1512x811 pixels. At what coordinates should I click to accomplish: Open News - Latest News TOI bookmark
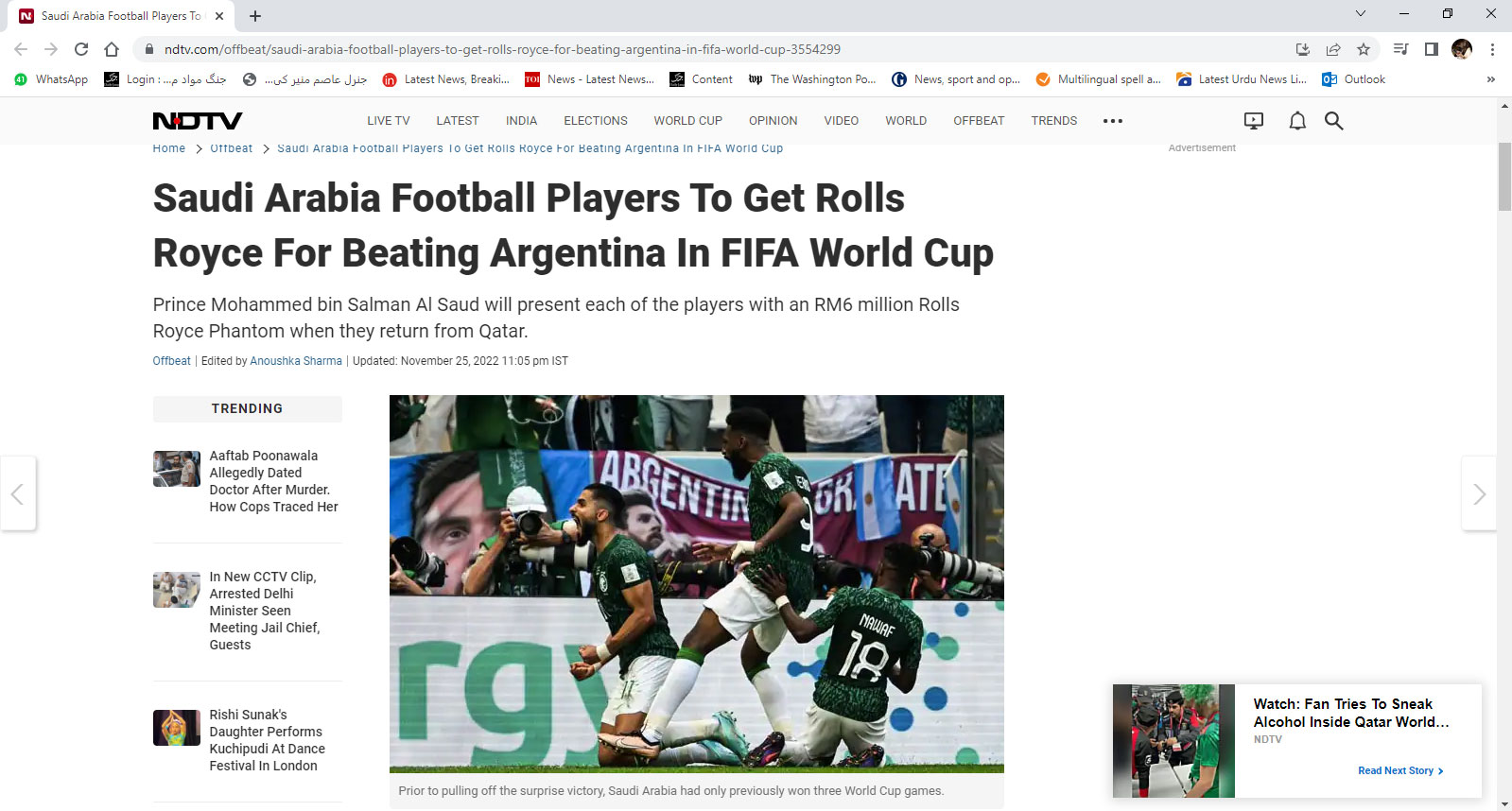pyautogui.click(x=589, y=79)
